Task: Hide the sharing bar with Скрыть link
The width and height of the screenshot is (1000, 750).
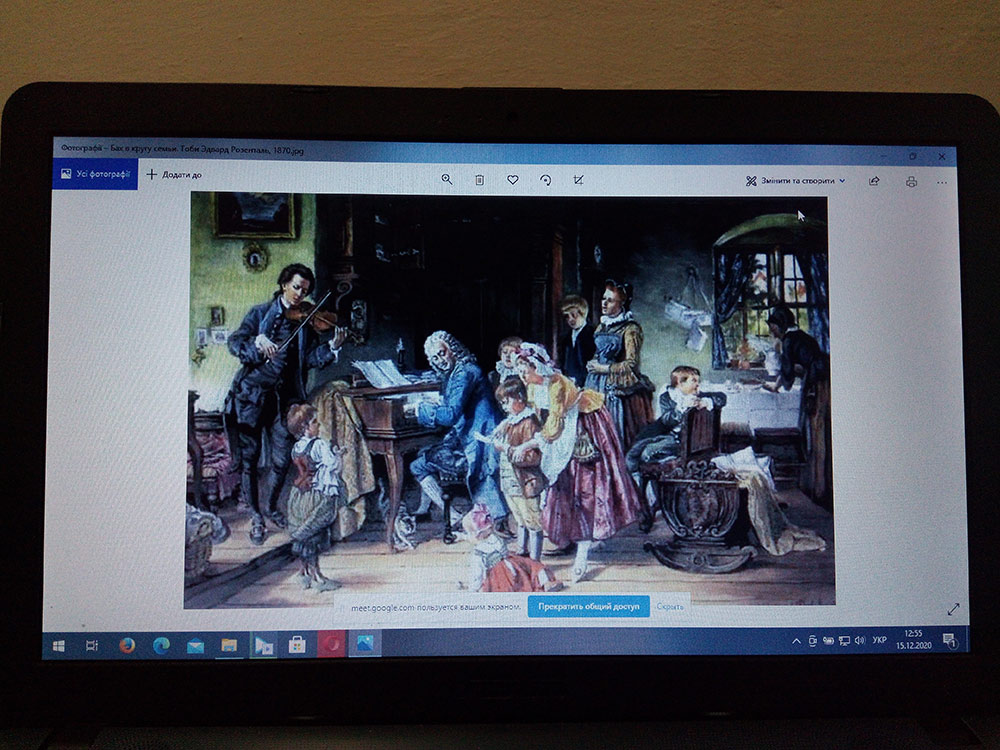Action: (x=670, y=607)
